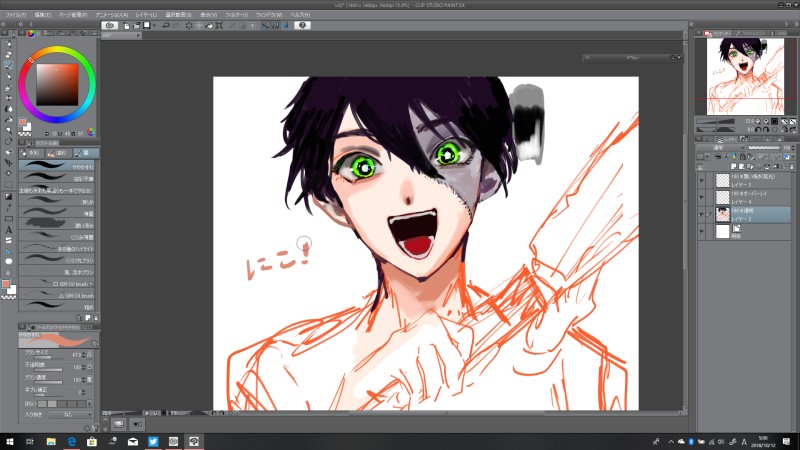Hide the 用紙 paper layer eye icon

point(702,231)
